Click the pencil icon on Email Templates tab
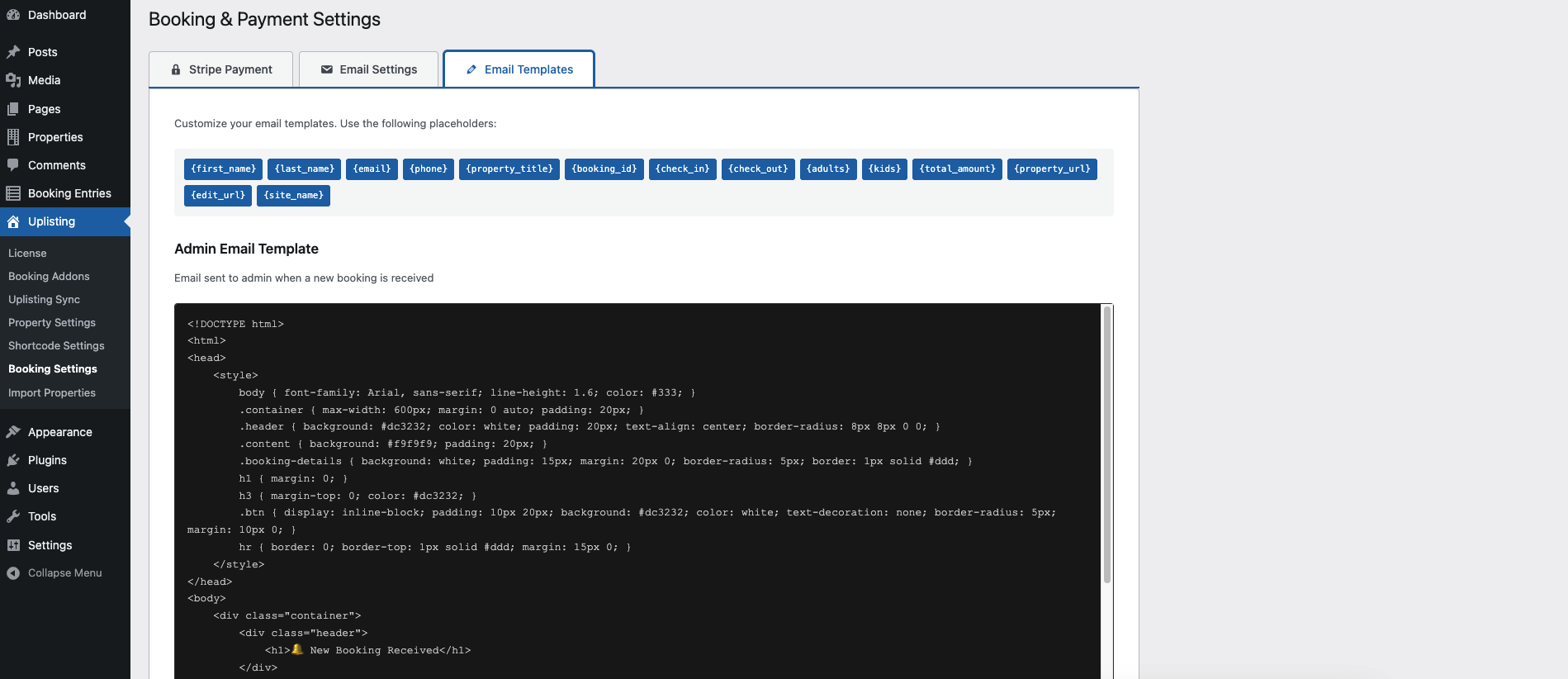Screen dimensions: 1568x679 click(x=471, y=69)
